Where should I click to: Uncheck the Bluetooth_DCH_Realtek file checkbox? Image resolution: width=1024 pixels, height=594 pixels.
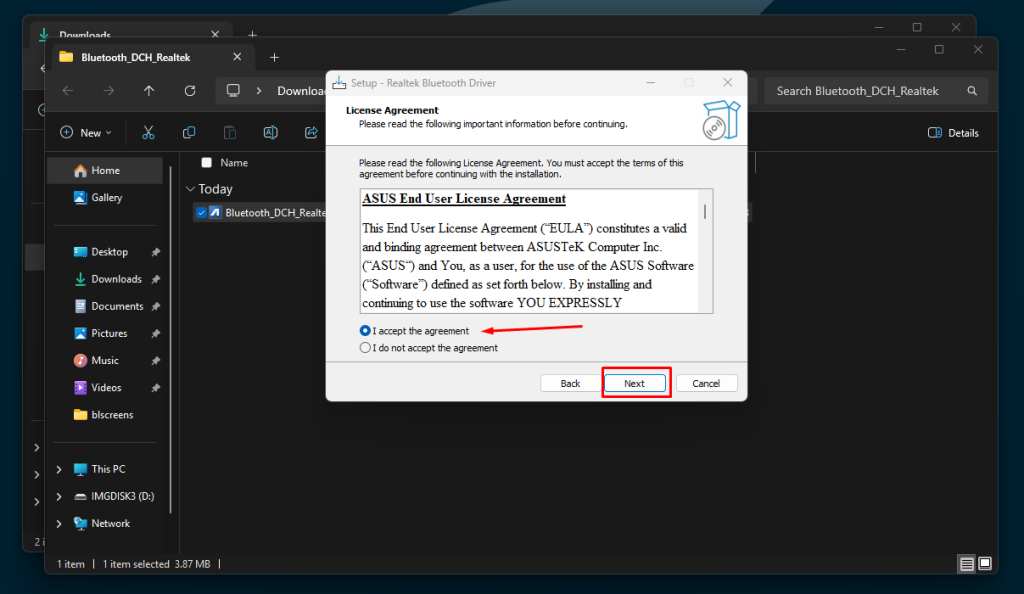pyautogui.click(x=201, y=212)
